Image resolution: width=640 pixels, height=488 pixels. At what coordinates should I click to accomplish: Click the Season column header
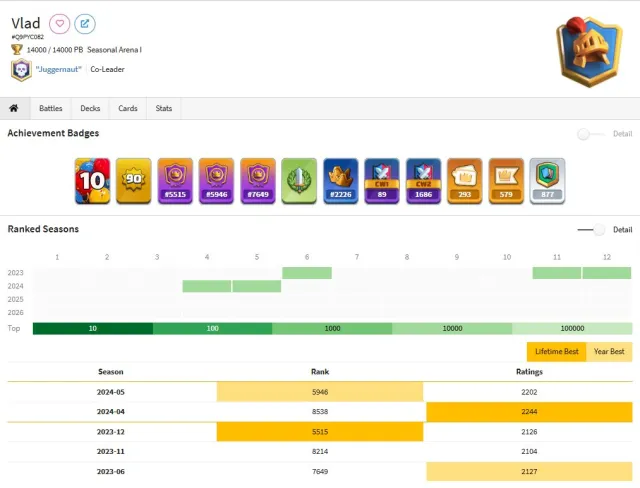(x=111, y=372)
